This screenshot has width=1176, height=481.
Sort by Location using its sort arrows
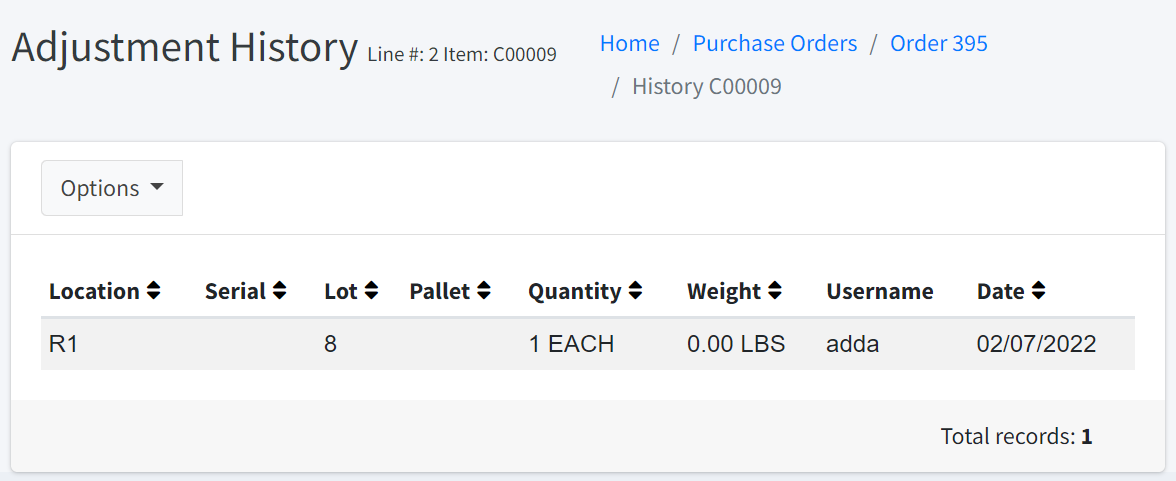click(153, 291)
